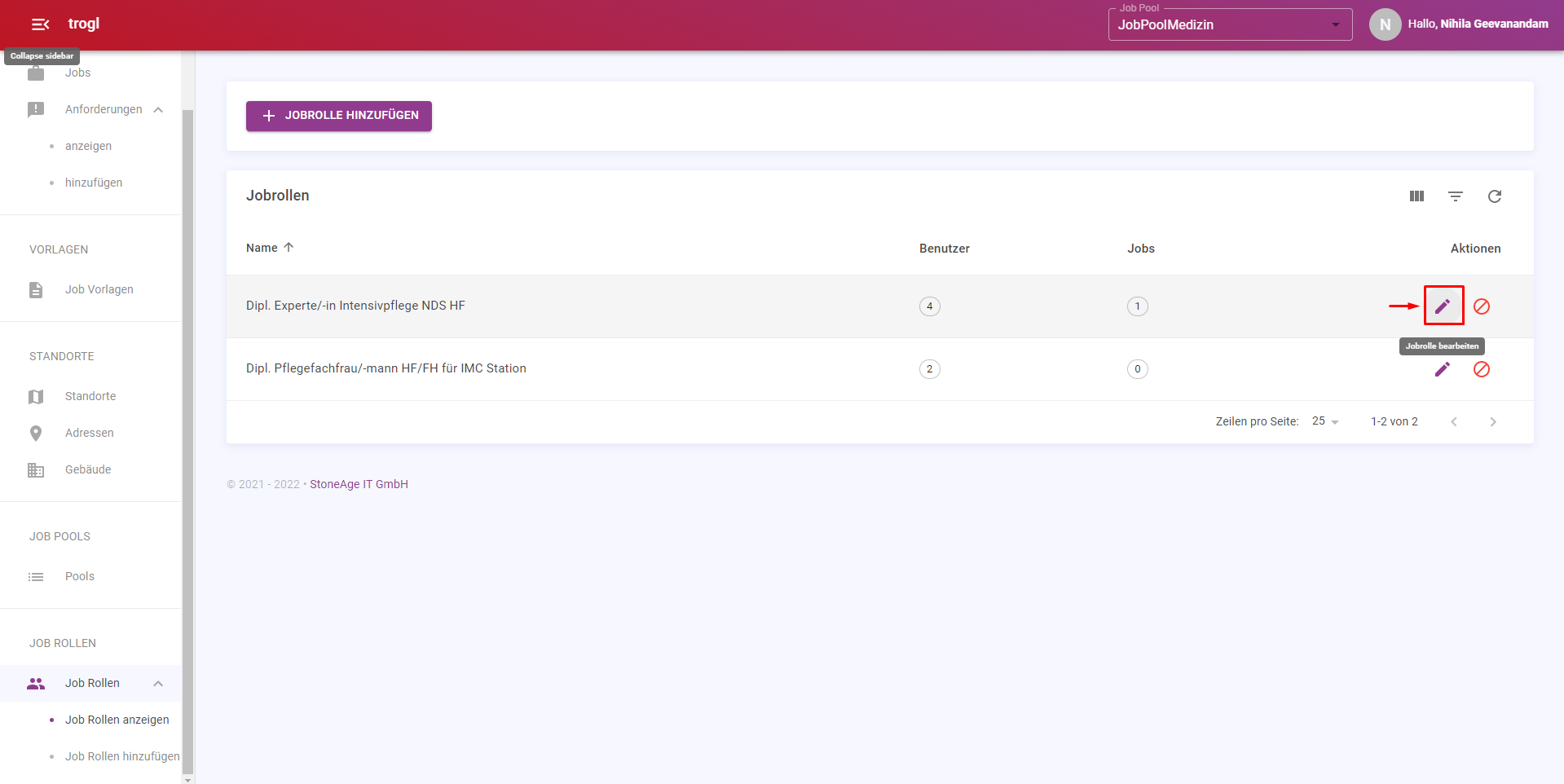The height and width of the screenshot is (784, 1564).
Task: Click the sidebar scroll down arrow
Action: tap(188, 779)
